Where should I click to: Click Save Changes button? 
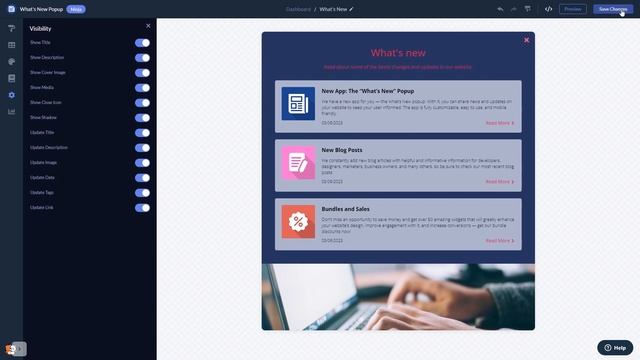click(x=613, y=9)
